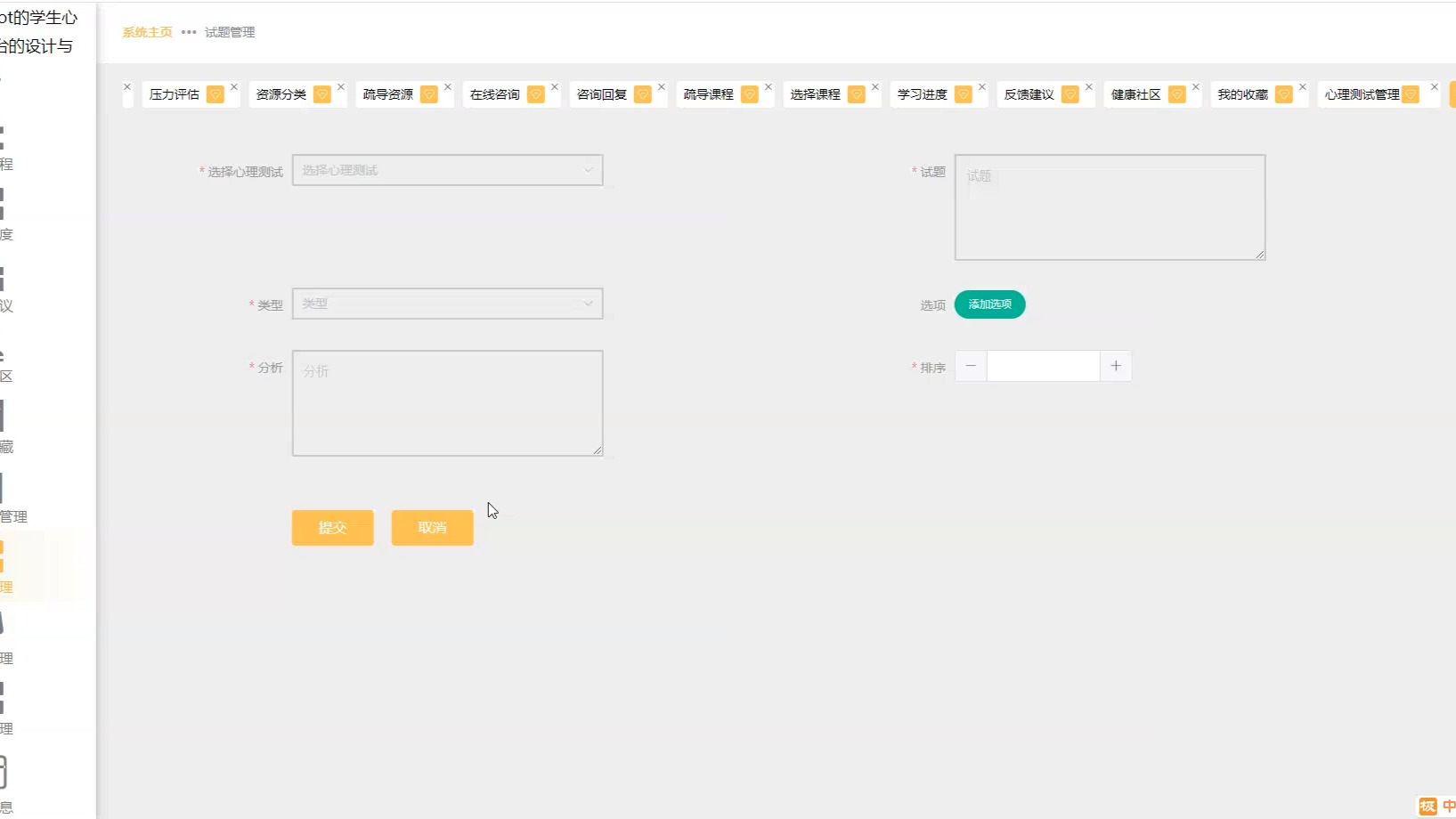Screen dimensions: 1456x819
Task: Click the orange icon on 压力评估 tab
Action: [216, 94]
